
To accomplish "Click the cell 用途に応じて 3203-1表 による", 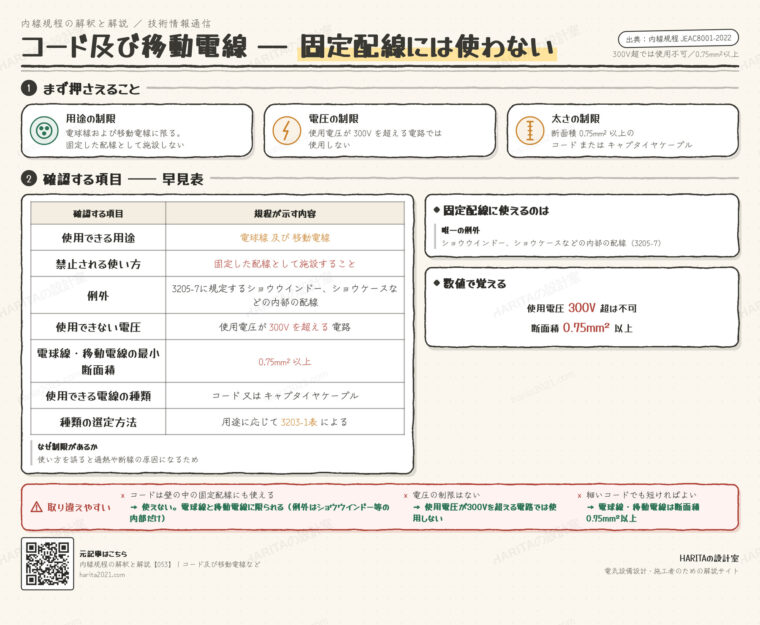I will pyautogui.click(x=285, y=422).
